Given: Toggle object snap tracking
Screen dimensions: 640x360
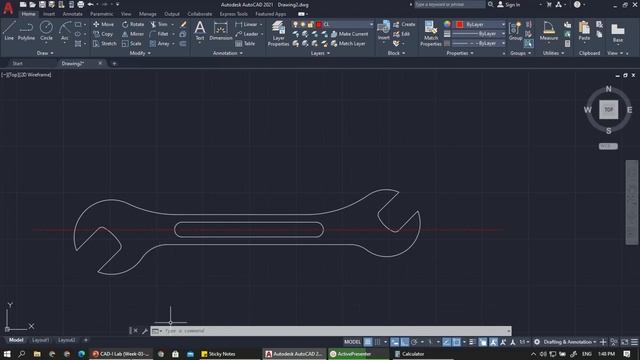Looking at the screenshot, I should 447,342.
